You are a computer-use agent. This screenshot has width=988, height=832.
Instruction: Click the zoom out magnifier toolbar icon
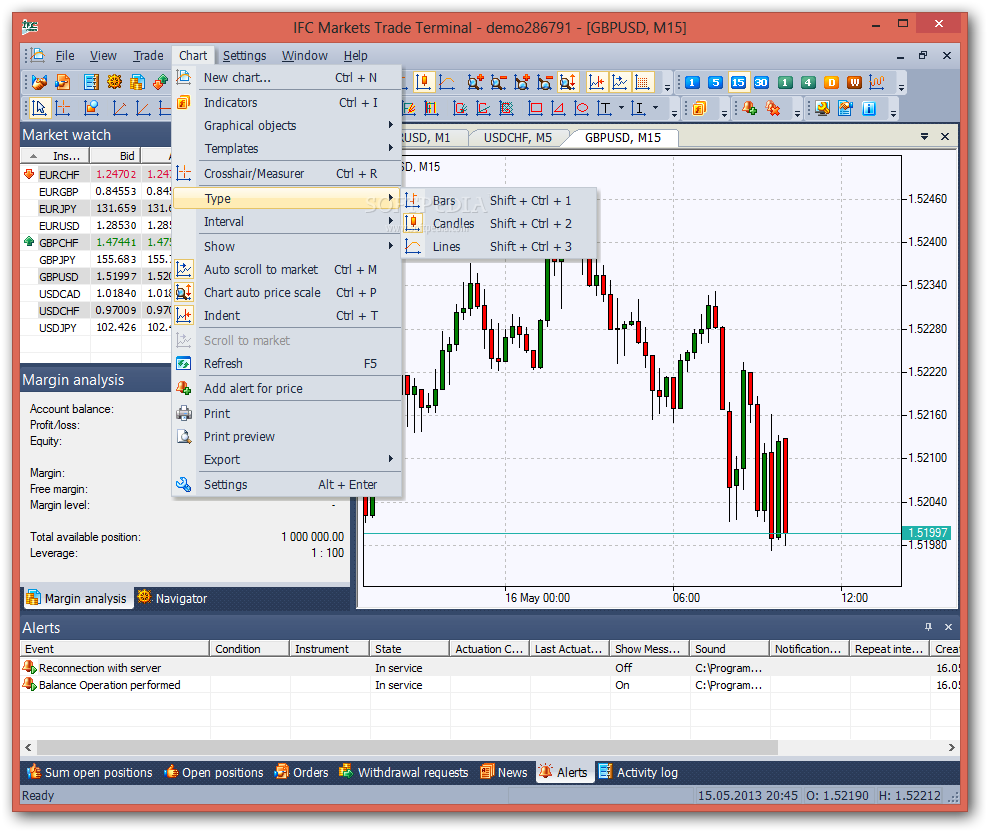498,82
